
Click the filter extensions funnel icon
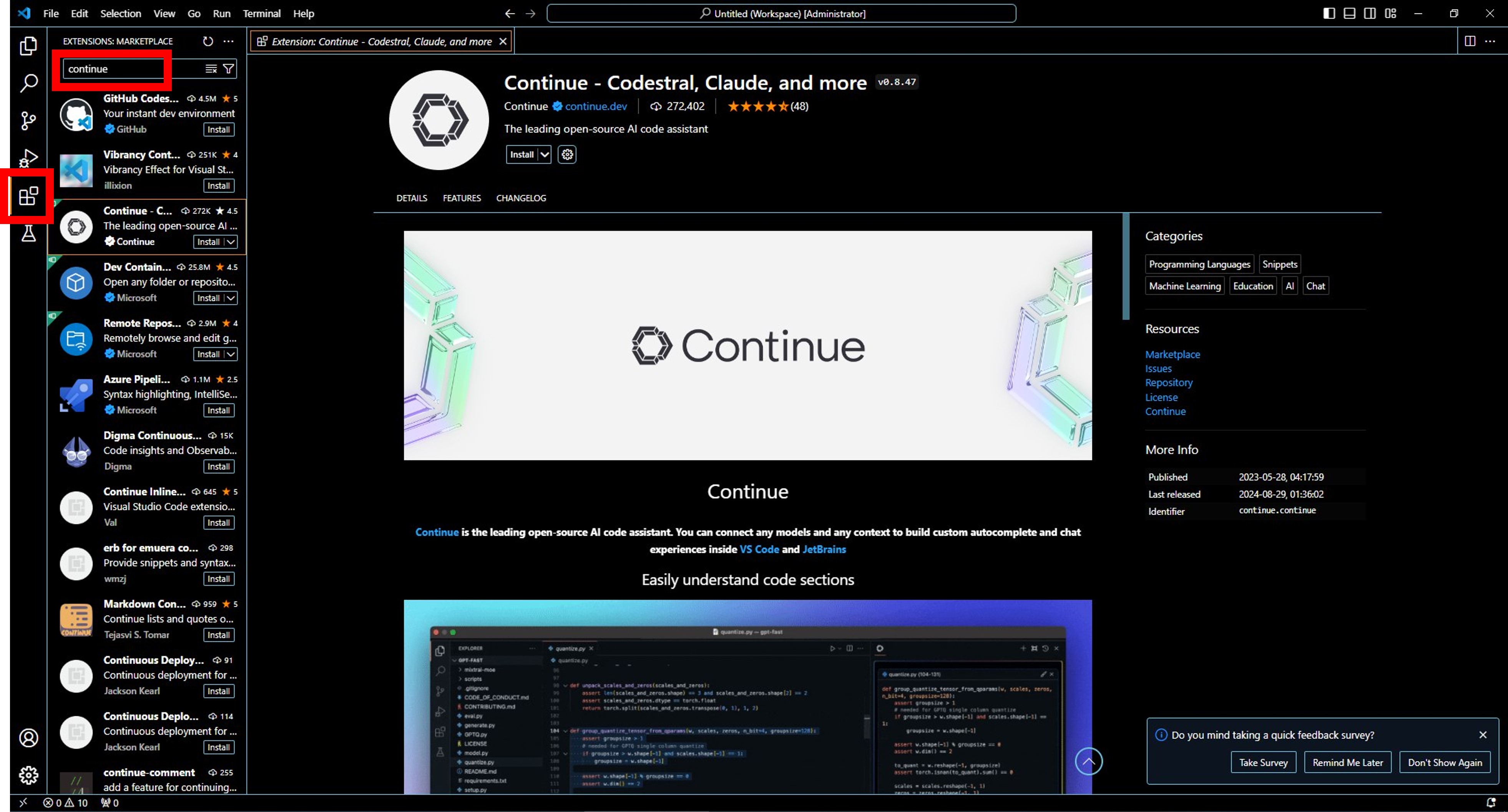click(x=229, y=68)
